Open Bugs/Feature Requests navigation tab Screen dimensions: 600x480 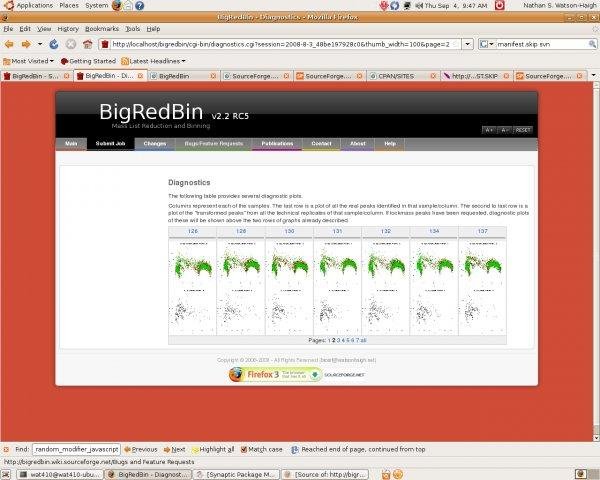point(214,144)
